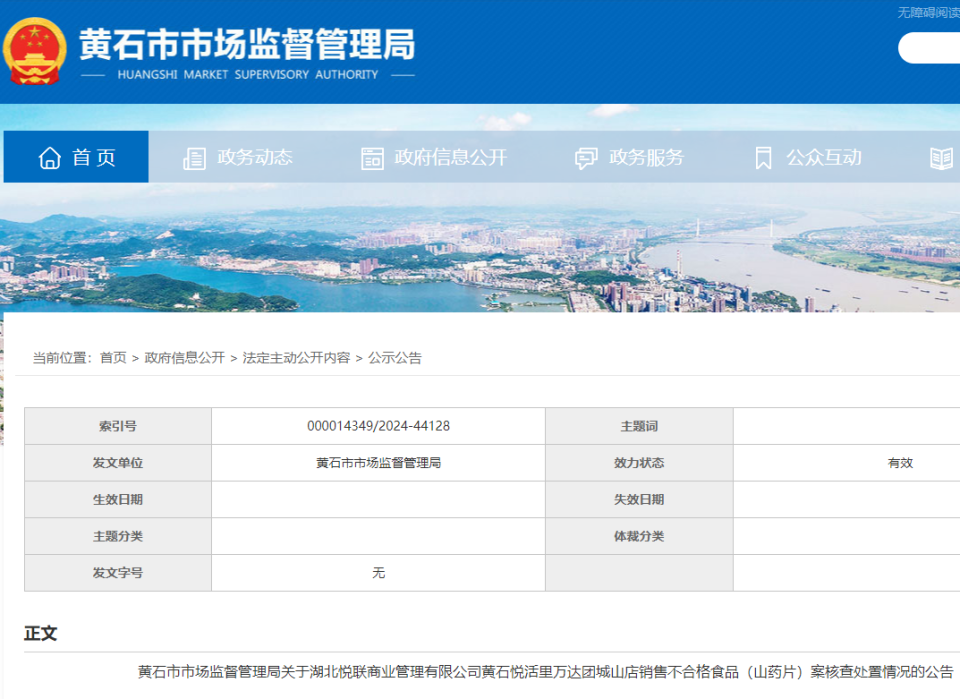Go to 法定主动公开内容 in the breadcrumb
960x699 pixels.
pyautogui.click(x=296, y=357)
